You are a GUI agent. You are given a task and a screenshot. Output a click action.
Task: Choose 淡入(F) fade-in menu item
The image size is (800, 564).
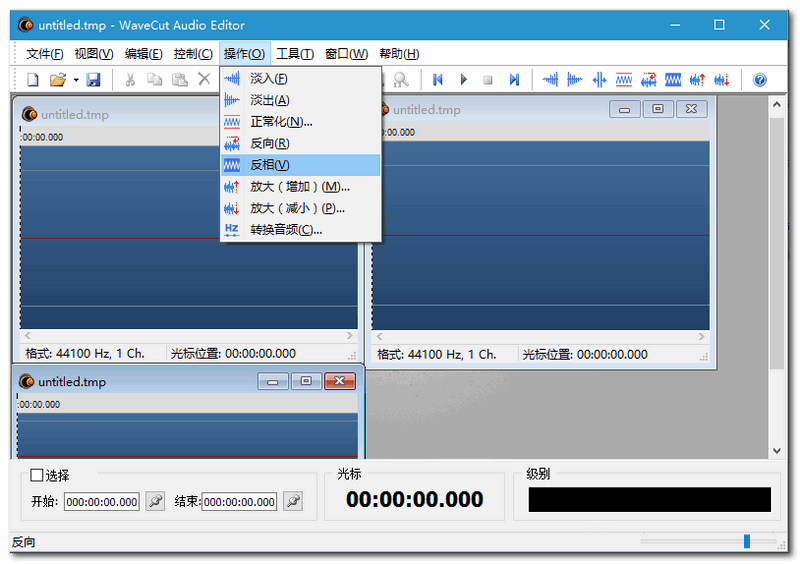[269, 78]
